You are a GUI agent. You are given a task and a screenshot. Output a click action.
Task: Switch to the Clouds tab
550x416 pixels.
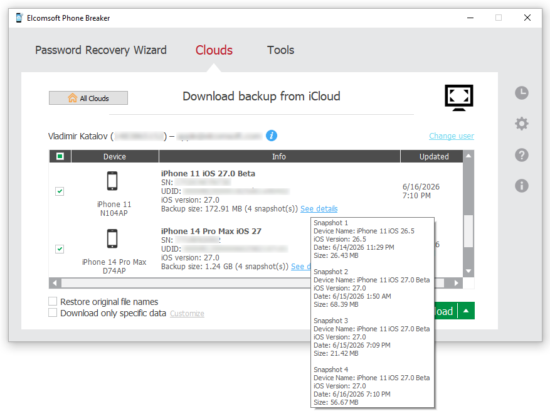214,50
